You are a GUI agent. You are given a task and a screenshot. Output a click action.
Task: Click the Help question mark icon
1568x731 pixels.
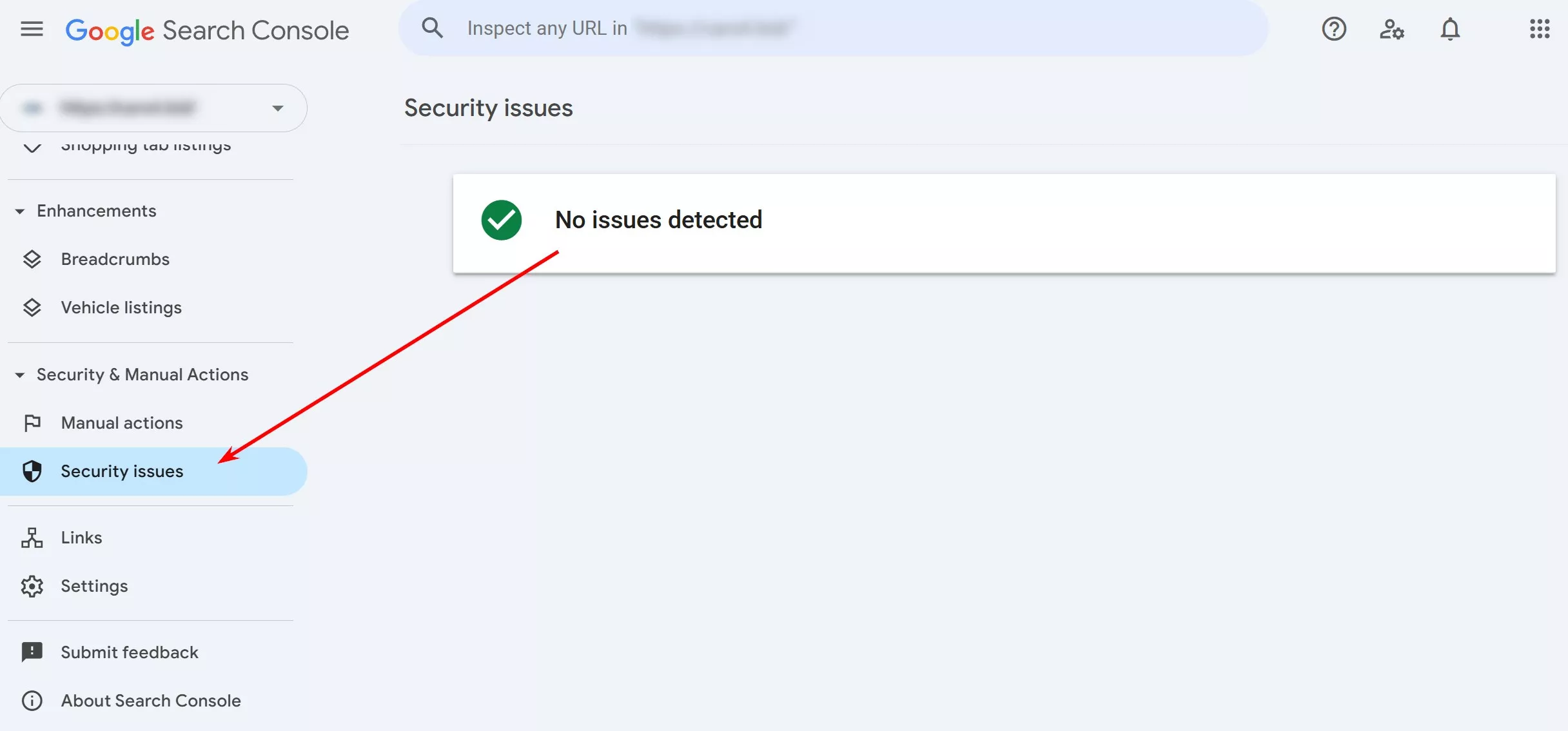point(1334,29)
